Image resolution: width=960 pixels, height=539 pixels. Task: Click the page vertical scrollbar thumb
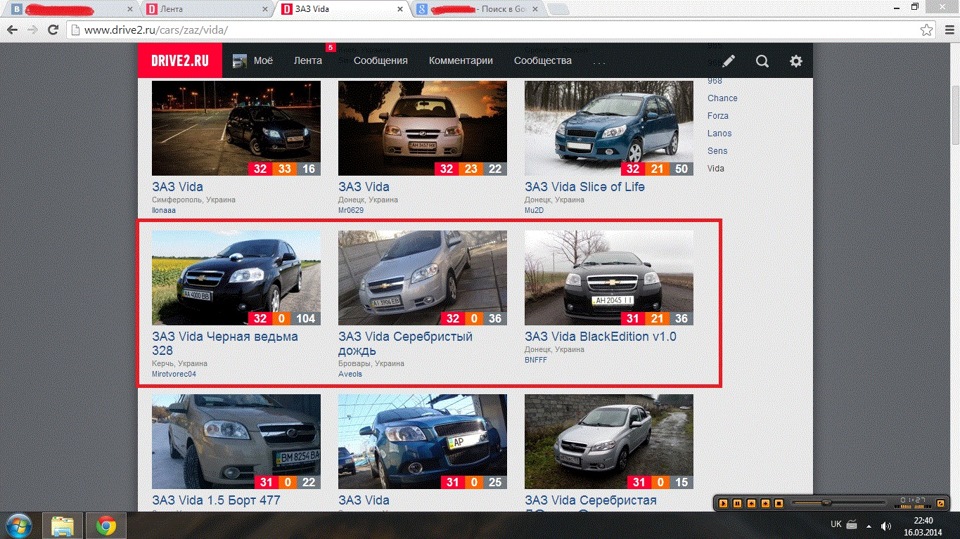(x=954, y=115)
